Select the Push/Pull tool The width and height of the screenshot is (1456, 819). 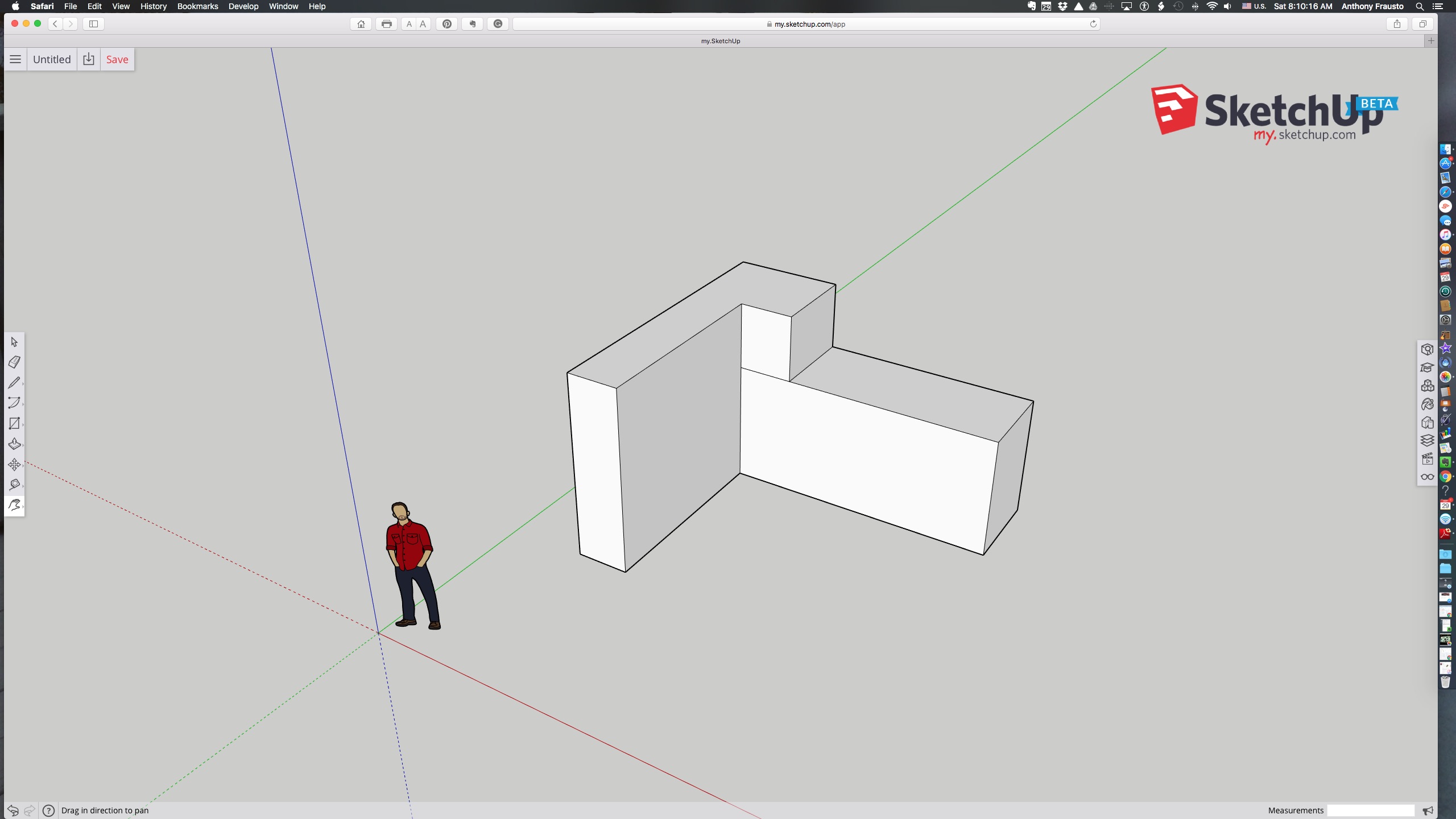tap(15, 444)
